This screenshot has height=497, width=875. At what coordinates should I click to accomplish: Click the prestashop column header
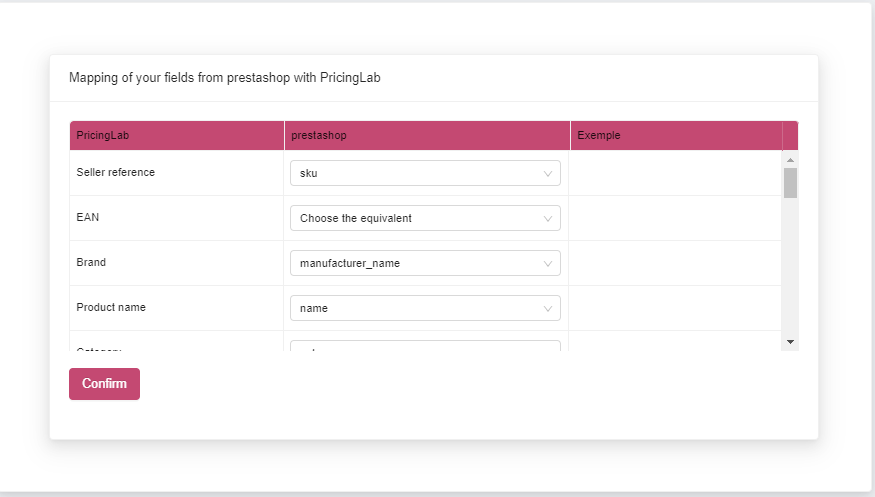(x=319, y=136)
